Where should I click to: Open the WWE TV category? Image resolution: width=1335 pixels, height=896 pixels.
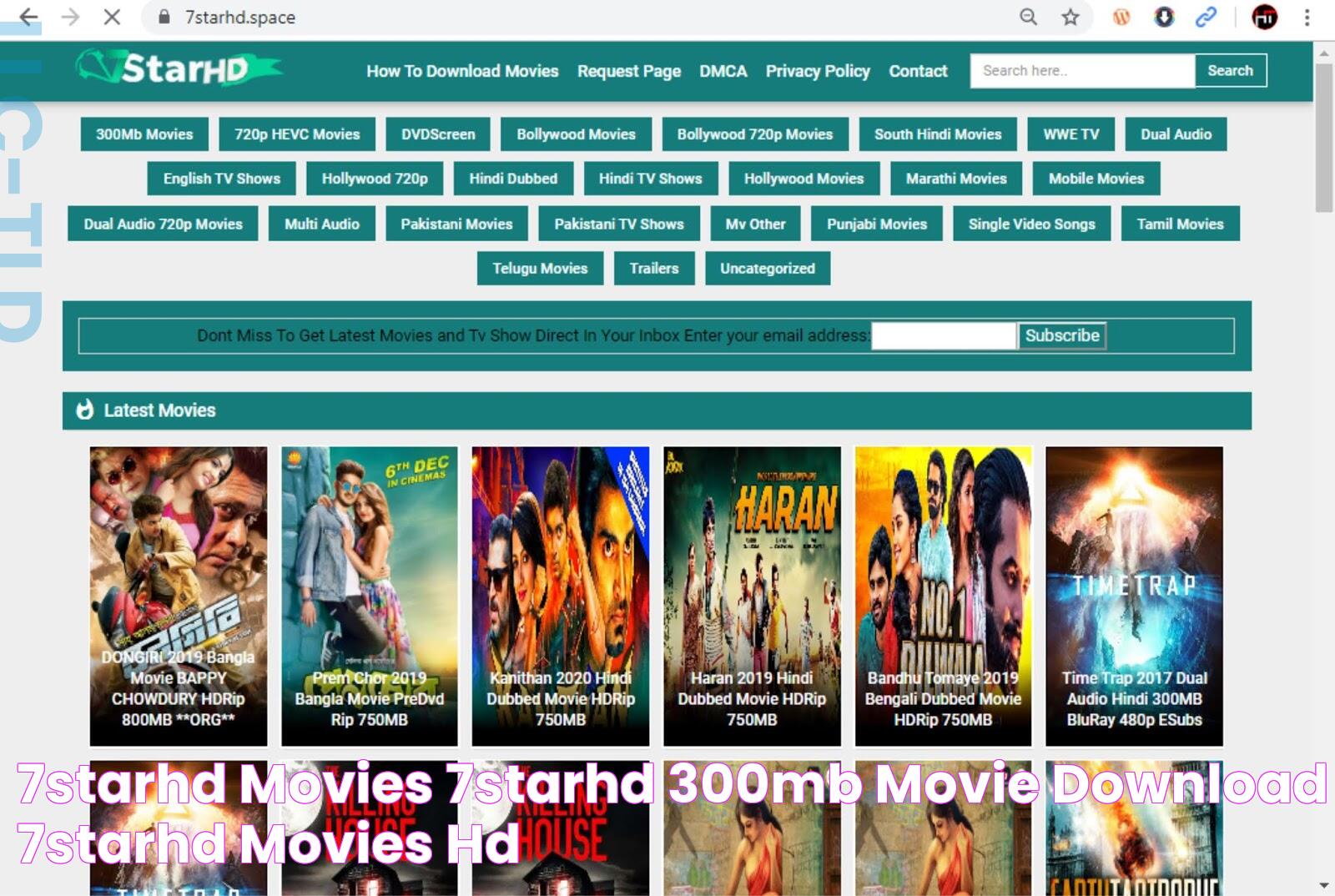(x=1071, y=134)
